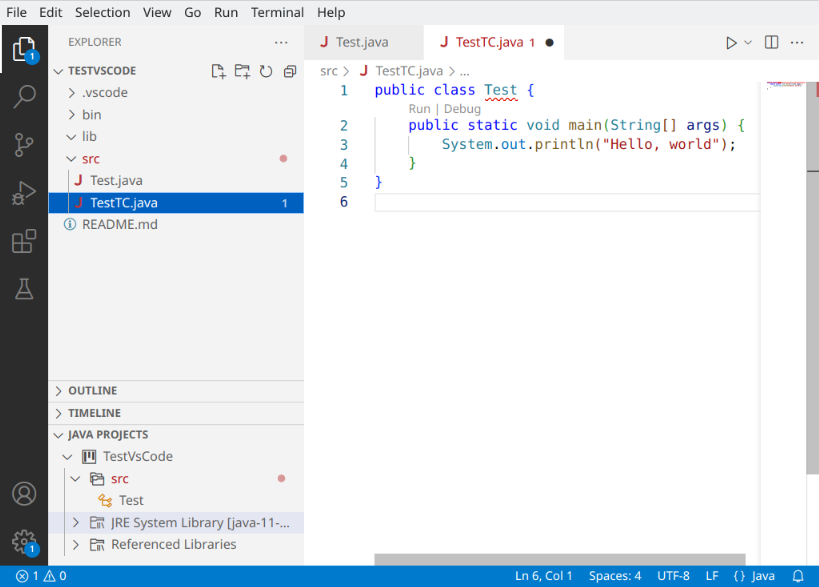Open the Go menu
This screenshot has height=587, width=819.
(x=193, y=13)
